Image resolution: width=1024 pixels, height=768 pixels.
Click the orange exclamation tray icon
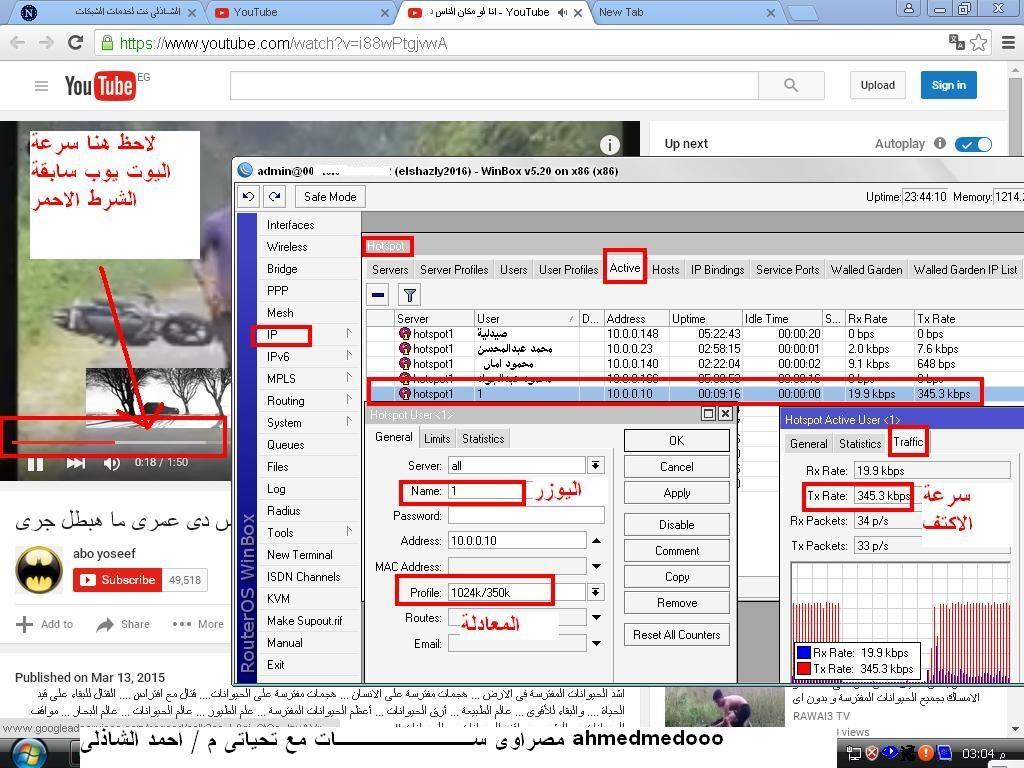click(x=925, y=753)
